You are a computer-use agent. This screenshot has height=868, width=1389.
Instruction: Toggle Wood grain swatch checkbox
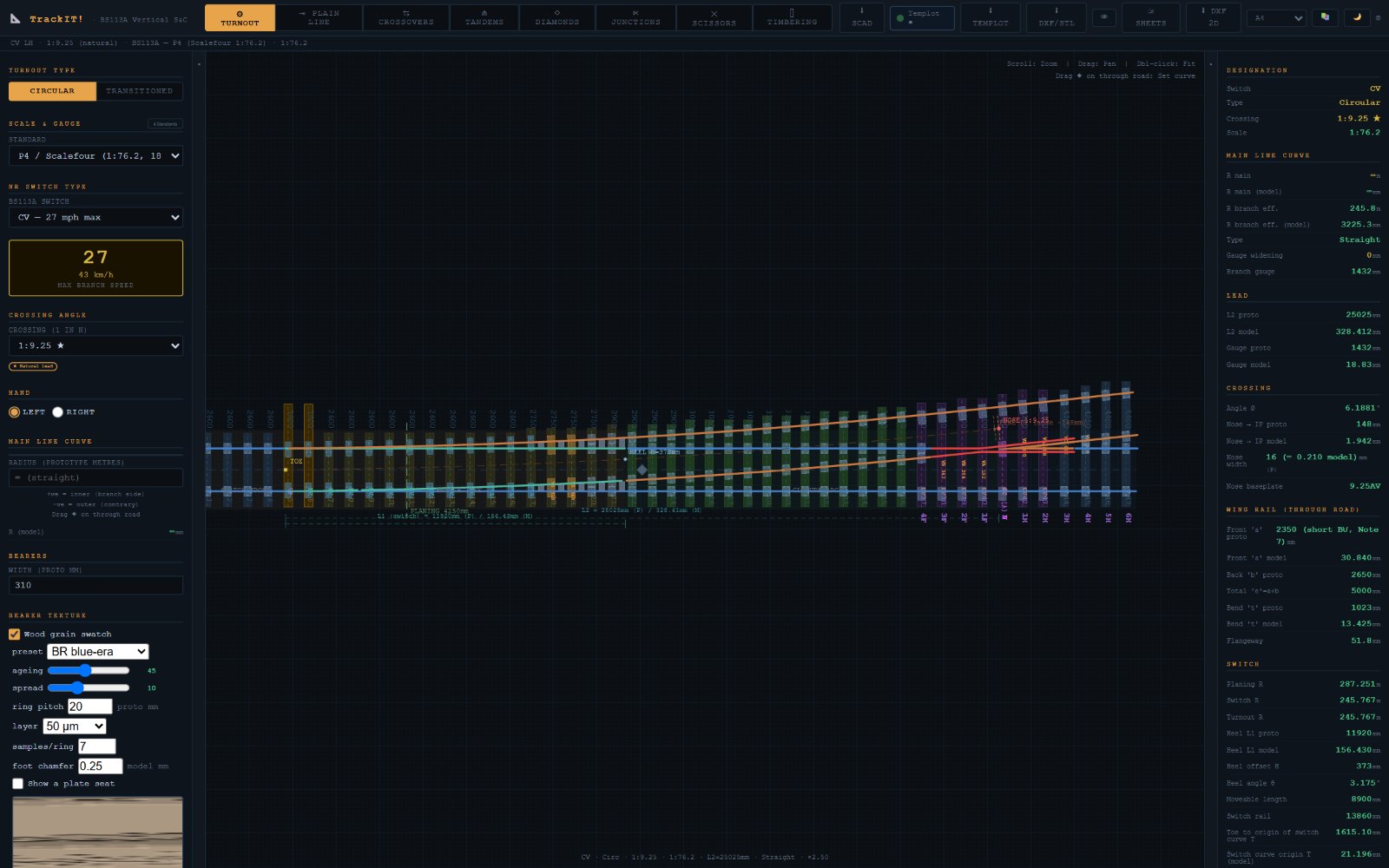click(15, 635)
